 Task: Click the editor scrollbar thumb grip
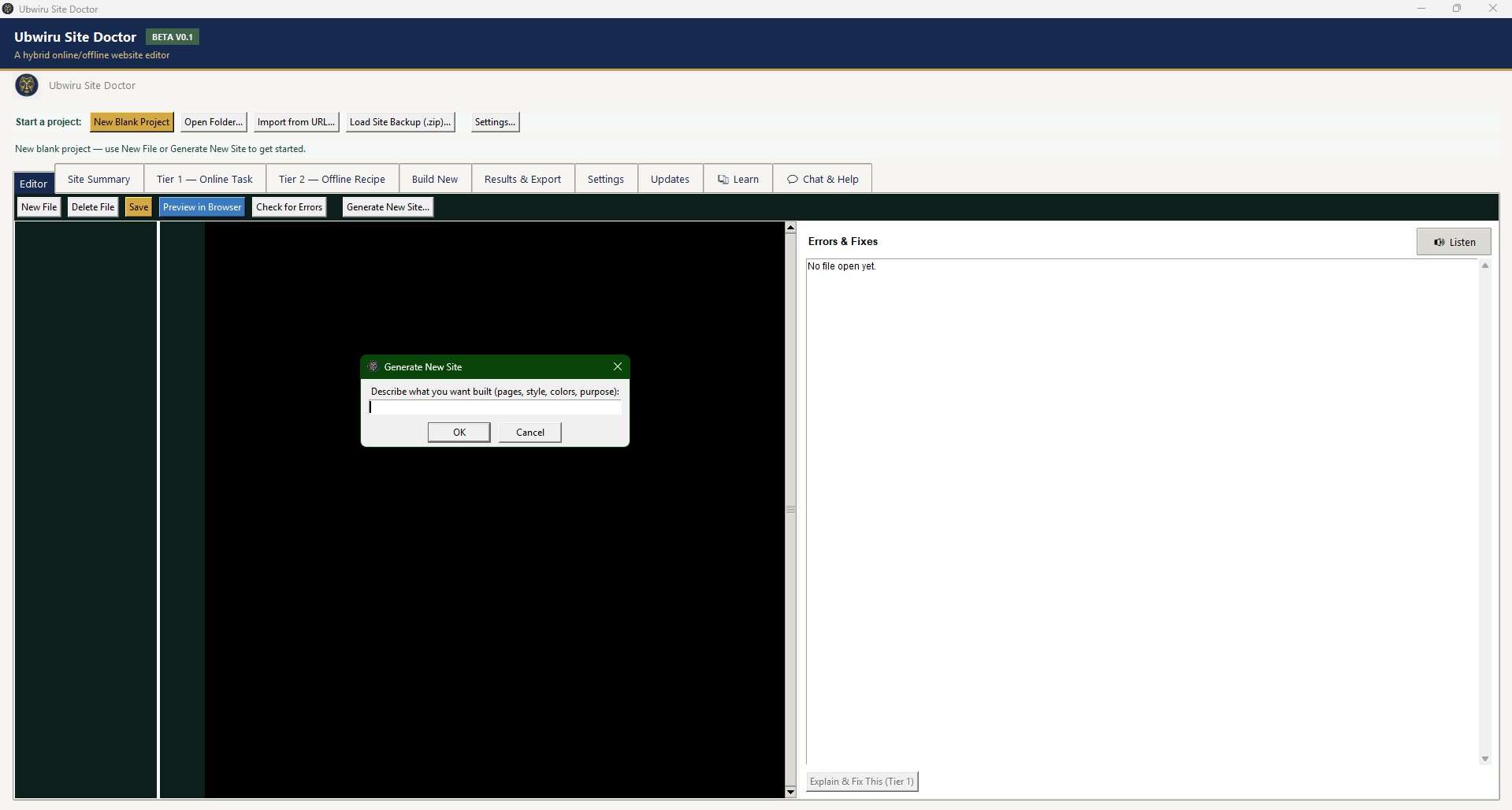[790, 510]
